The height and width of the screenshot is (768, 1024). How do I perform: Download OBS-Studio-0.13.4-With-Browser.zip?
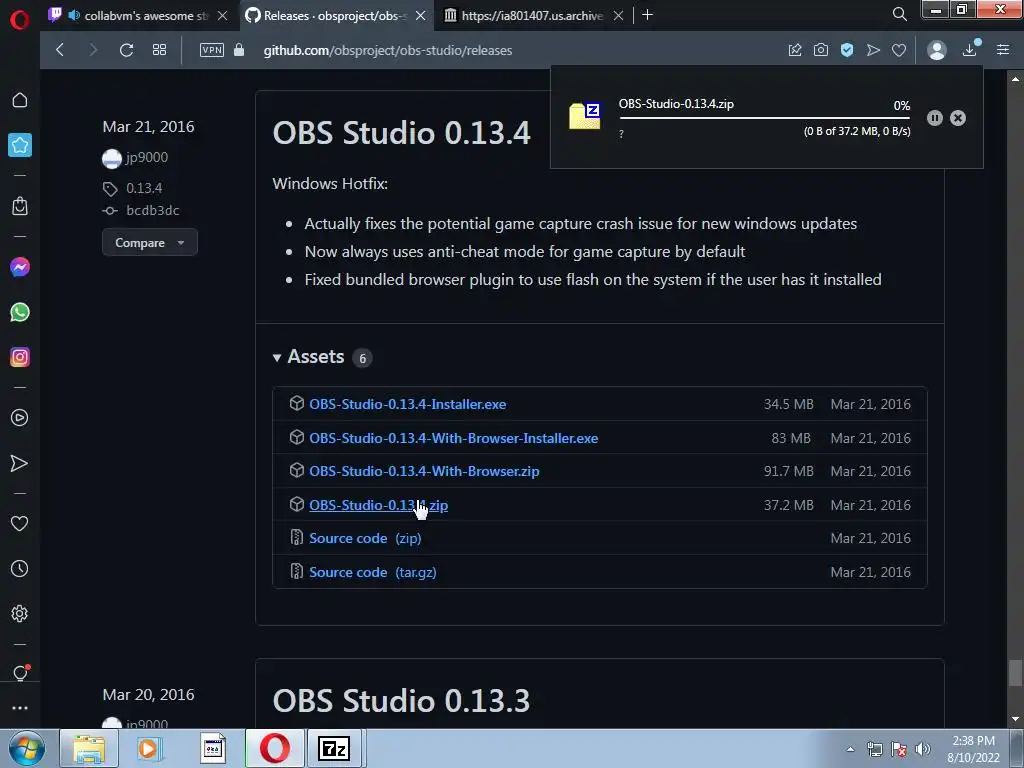coord(424,472)
